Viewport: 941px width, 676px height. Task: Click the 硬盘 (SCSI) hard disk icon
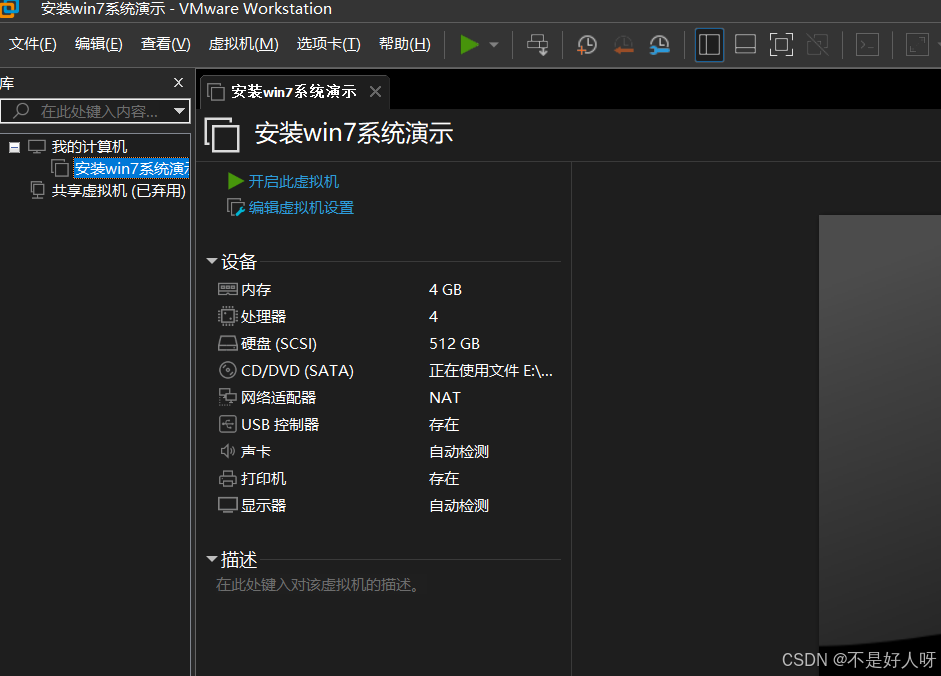tap(227, 343)
